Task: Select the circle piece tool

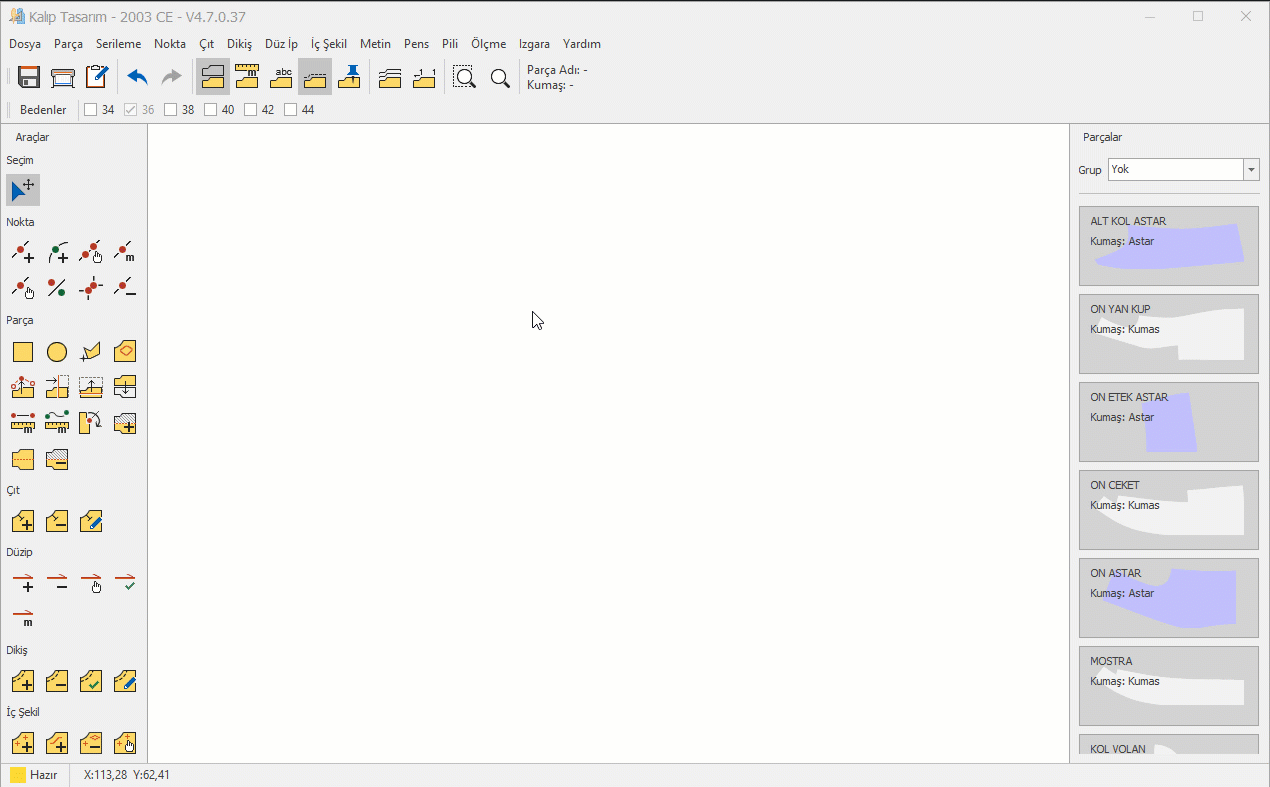Action: tap(57, 352)
